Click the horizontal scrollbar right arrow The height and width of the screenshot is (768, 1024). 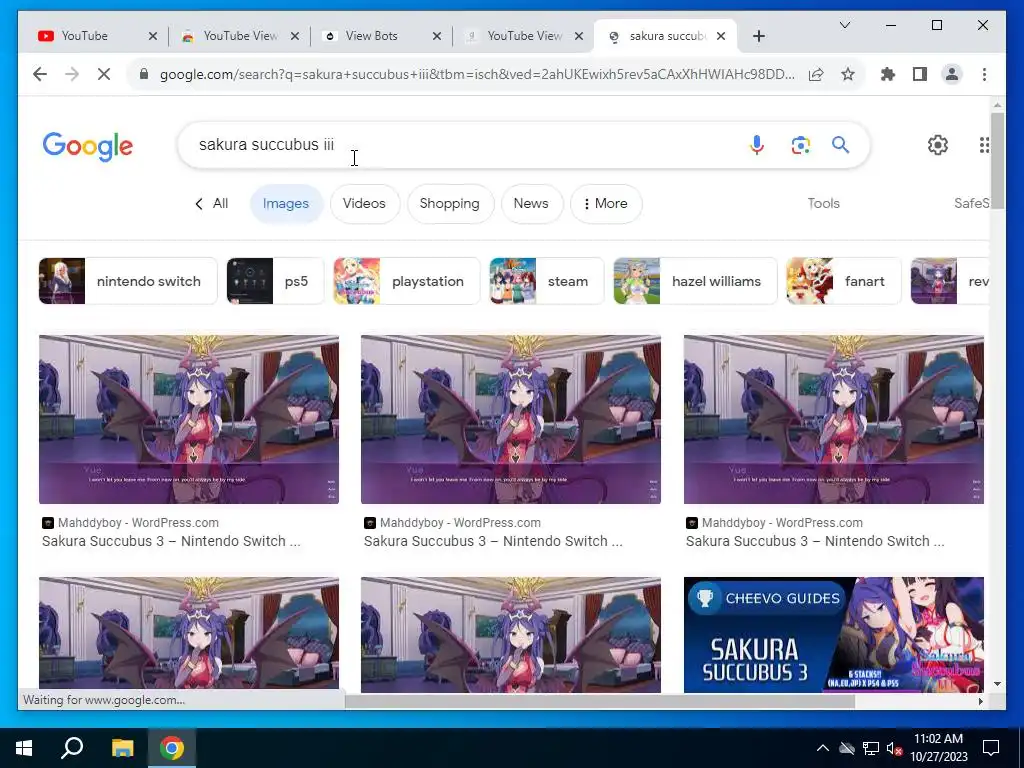(x=980, y=701)
